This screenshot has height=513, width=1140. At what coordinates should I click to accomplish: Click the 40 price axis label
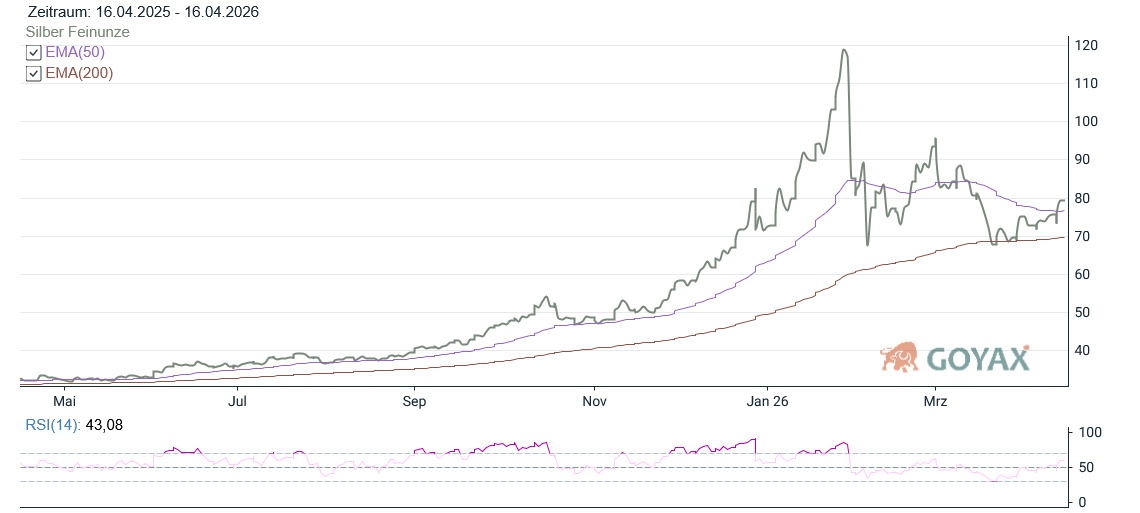pyautogui.click(x=1085, y=350)
